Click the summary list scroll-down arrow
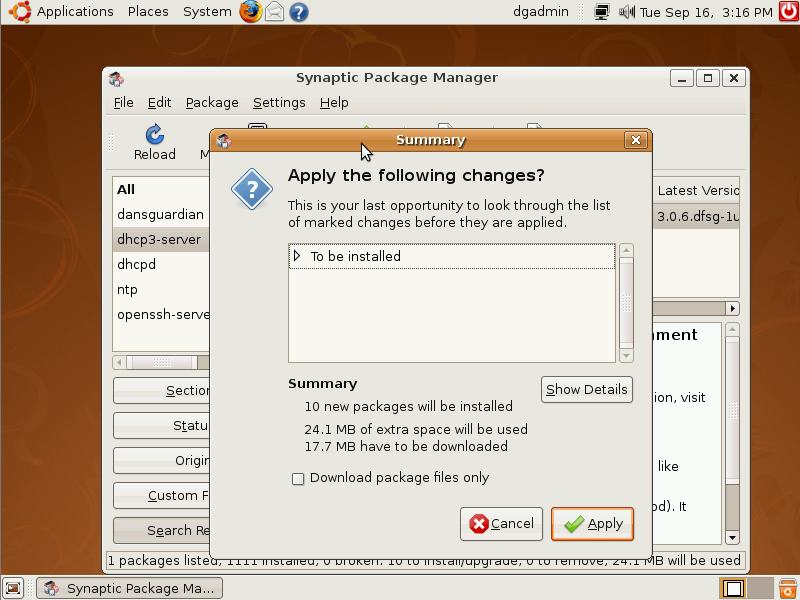The image size is (800, 600). (626, 356)
